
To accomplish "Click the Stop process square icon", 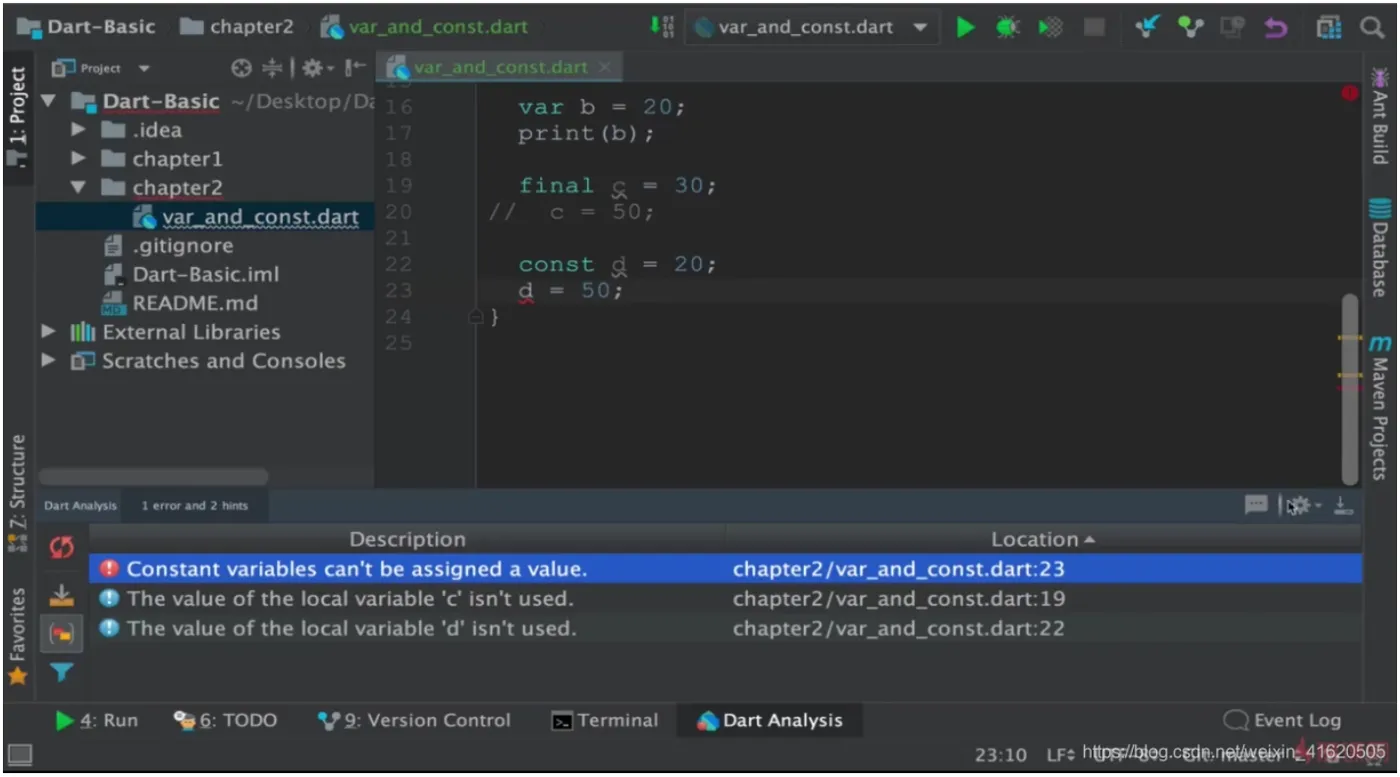I will [1095, 28].
